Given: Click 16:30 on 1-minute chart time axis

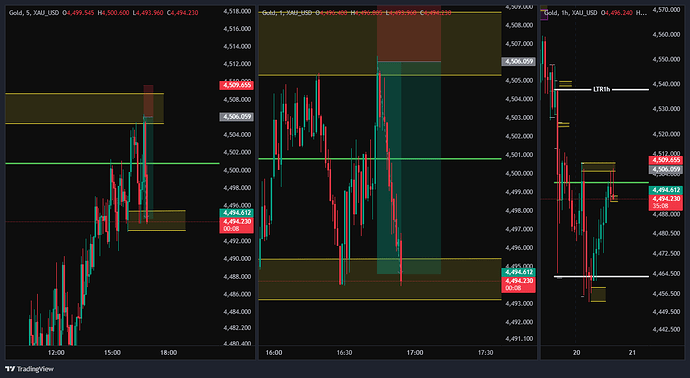Looking at the screenshot, I should coord(344,352).
